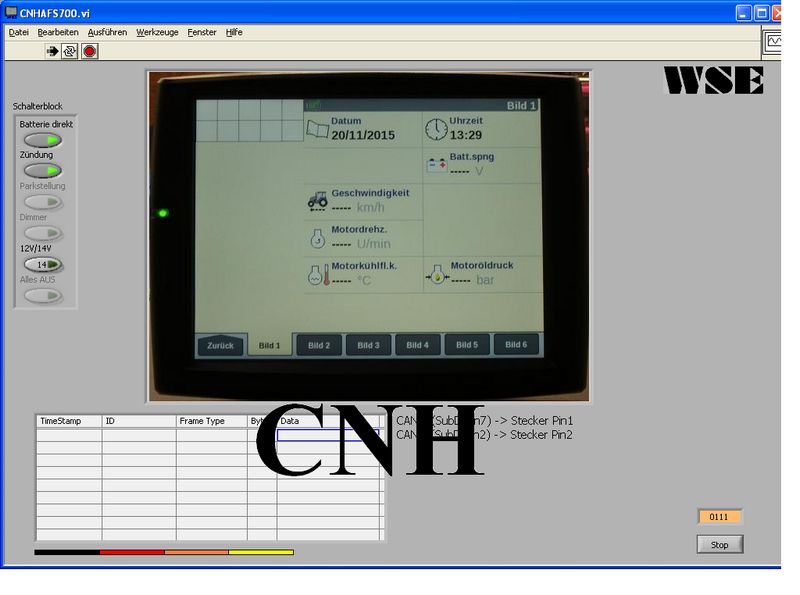Screen dimensions: 800x595
Task: Select the Bild 5 tab
Action: point(467,345)
